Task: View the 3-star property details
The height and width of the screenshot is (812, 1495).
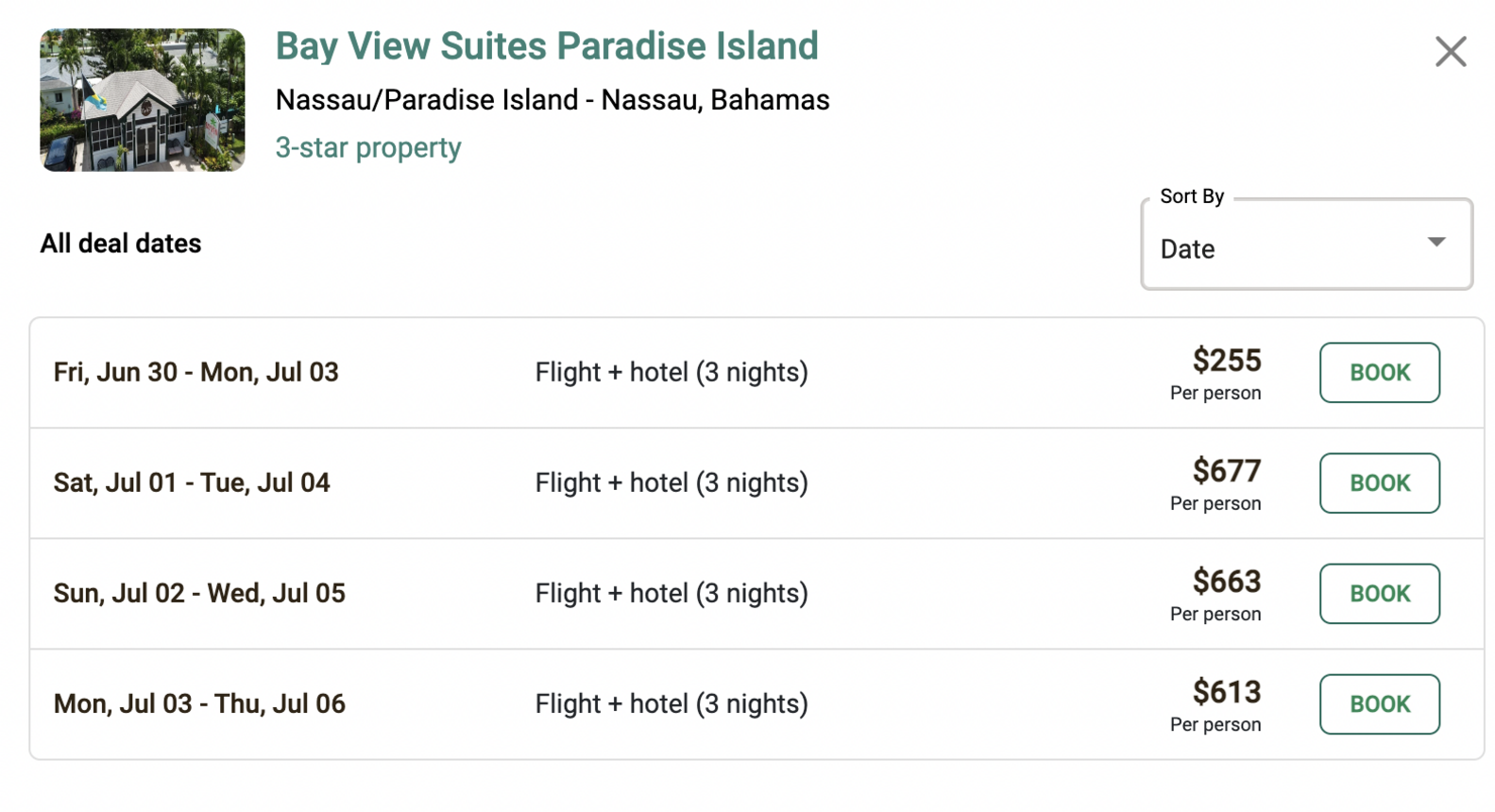Action: [x=368, y=147]
